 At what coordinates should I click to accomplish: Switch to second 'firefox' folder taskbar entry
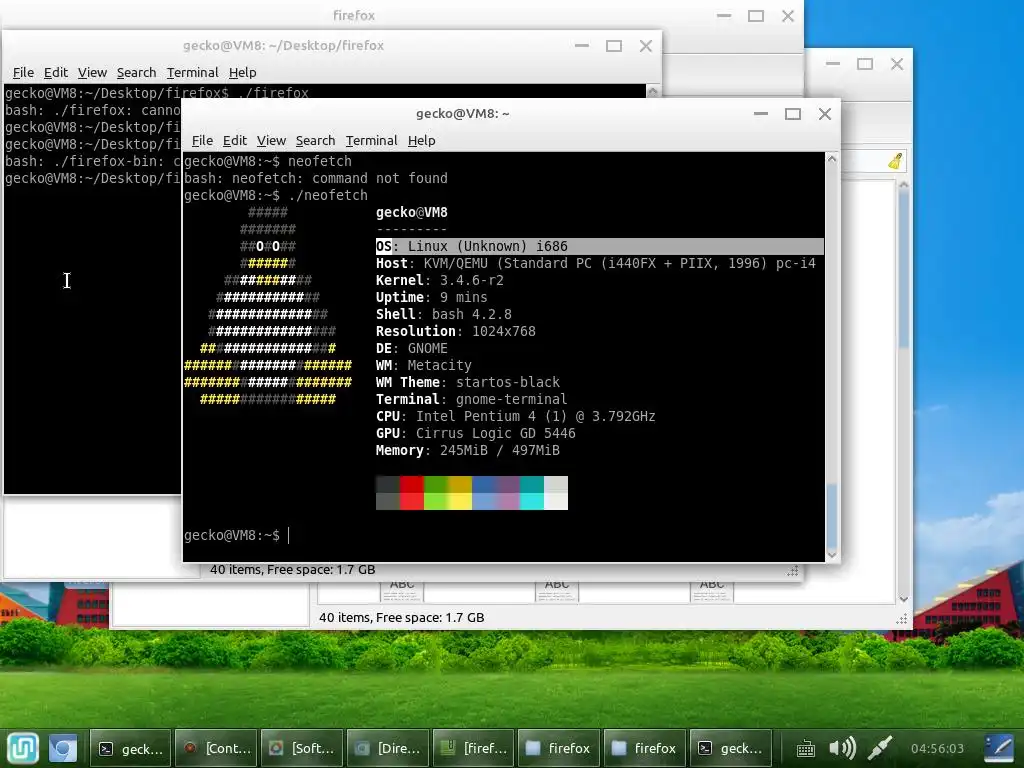coord(645,748)
